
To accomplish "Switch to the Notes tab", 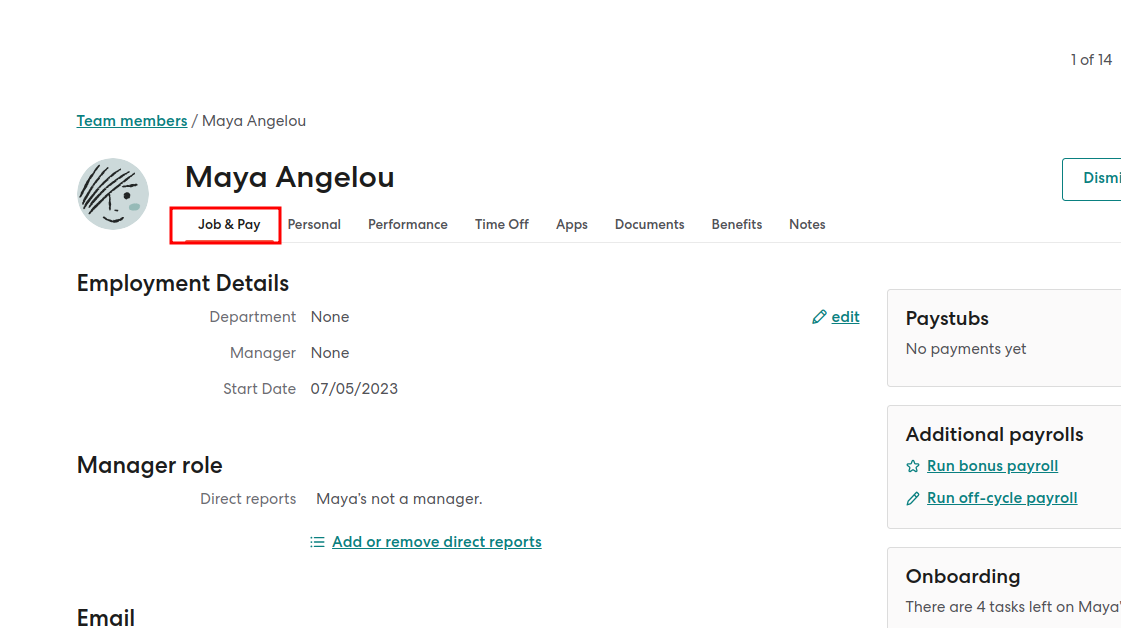I will pyautogui.click(x=807, y=225).
